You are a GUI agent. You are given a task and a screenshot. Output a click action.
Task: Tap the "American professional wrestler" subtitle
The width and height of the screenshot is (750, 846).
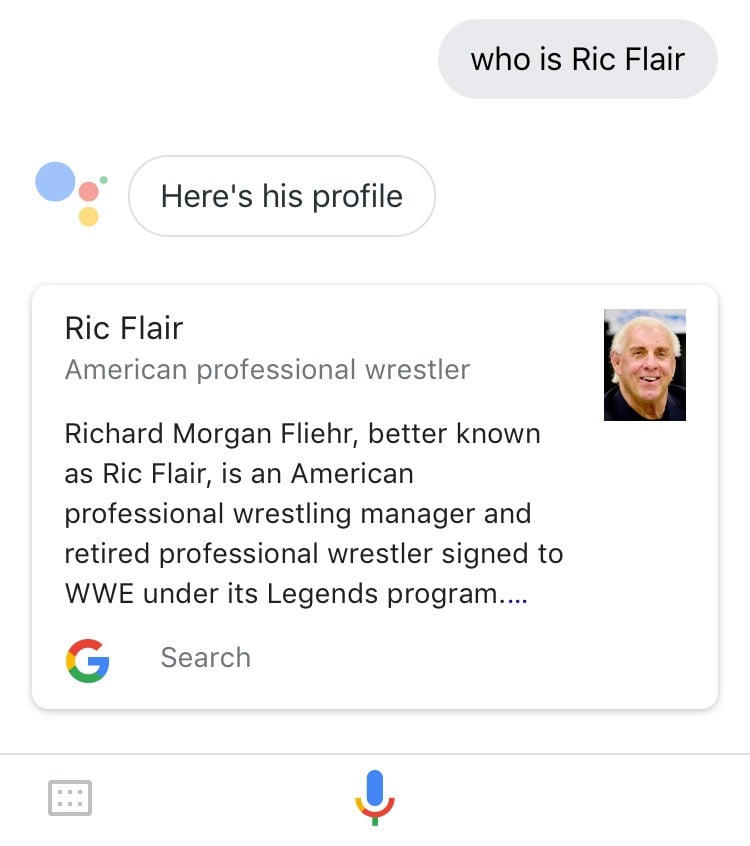268,370
